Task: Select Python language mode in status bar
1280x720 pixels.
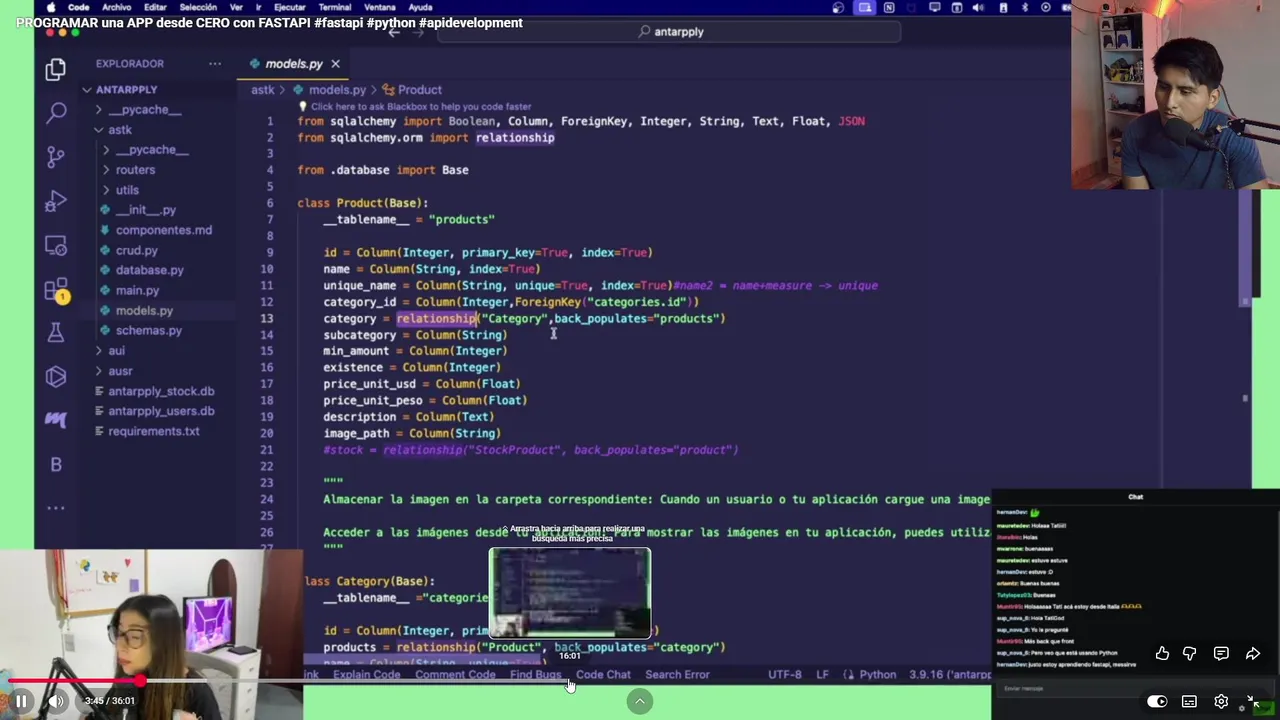Action: tap(878, 675)
